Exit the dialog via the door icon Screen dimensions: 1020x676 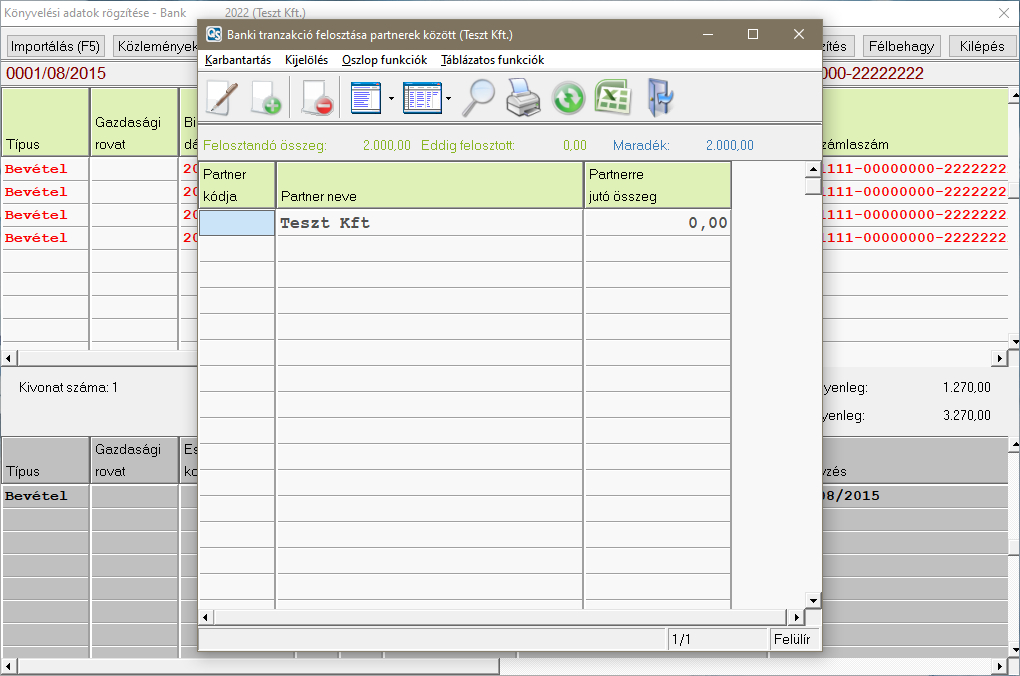pos(659,98)
